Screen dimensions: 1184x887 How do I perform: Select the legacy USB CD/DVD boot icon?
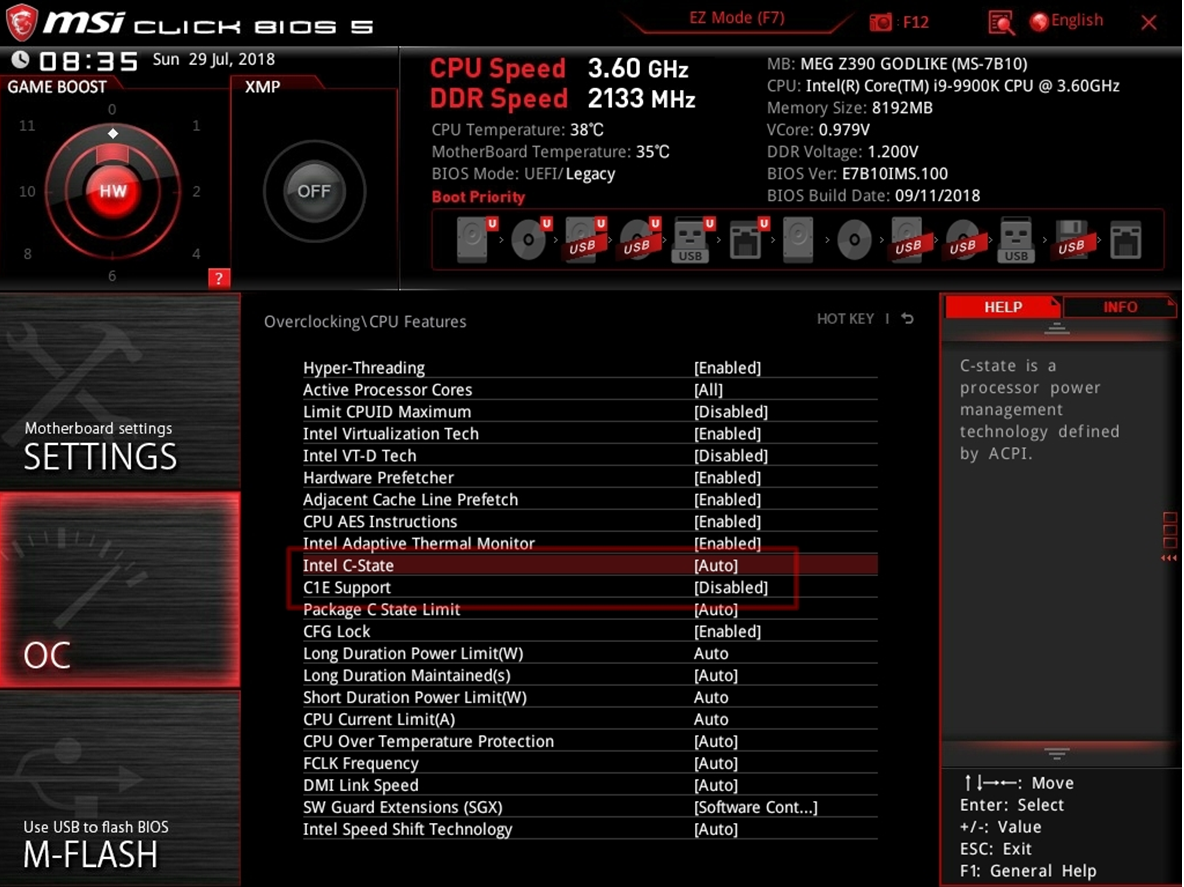962,240
